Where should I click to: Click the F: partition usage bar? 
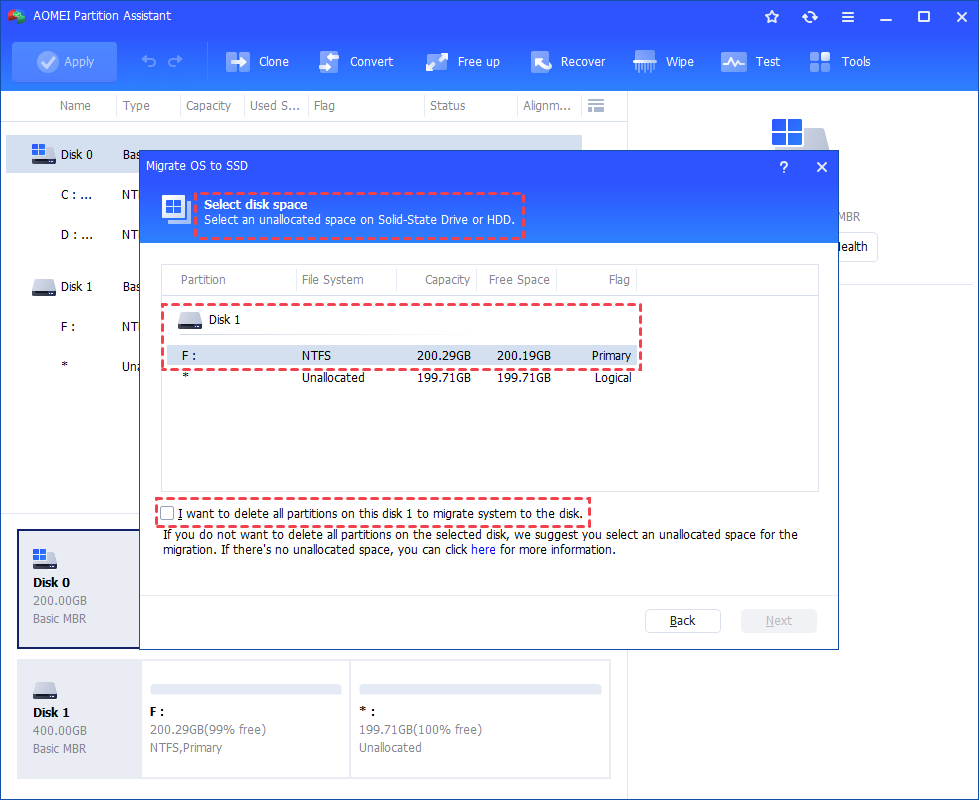pyautogui.click(x=246, y=689)
